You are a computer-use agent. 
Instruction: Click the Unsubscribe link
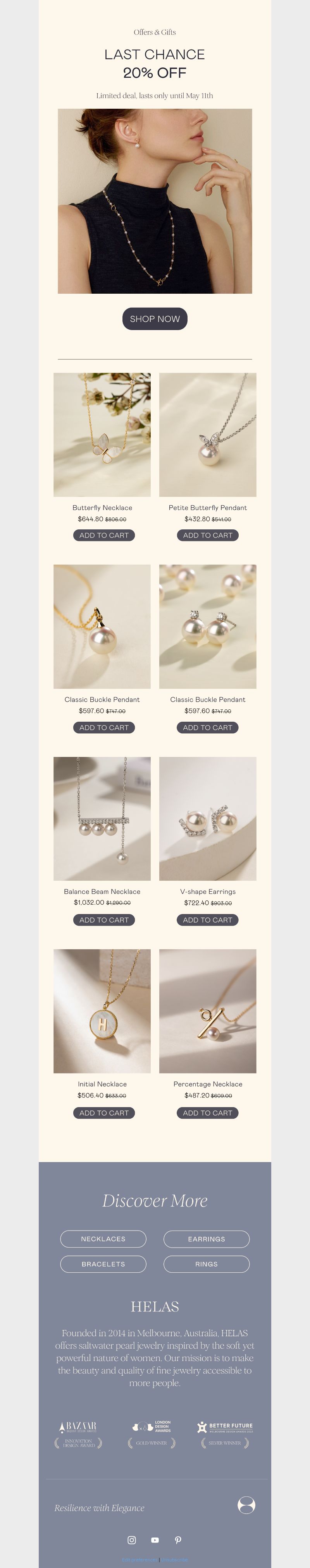[x=175, y=1559]
